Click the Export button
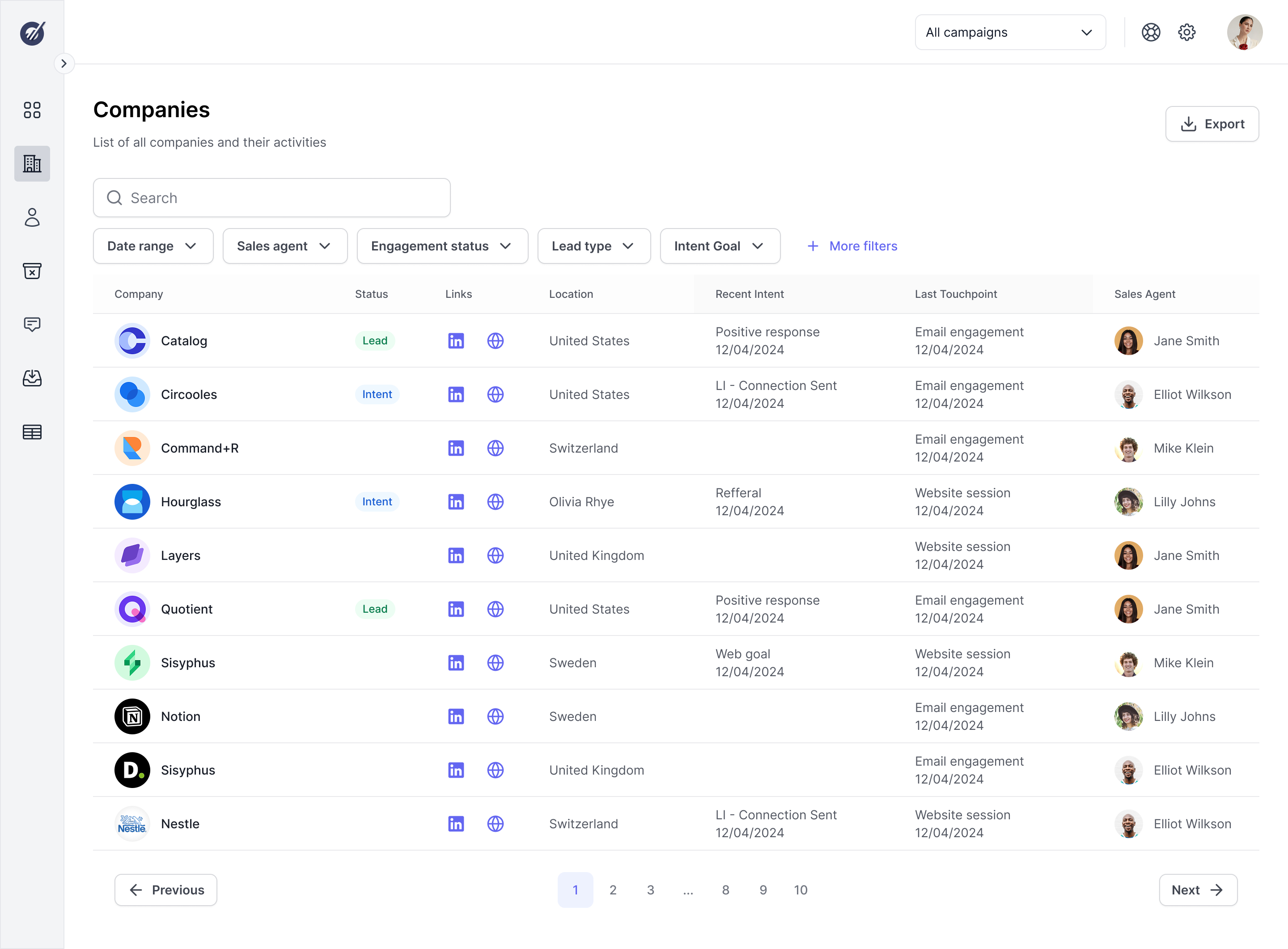Image resolution: width=1288 pixels, height=949 pixels. click(1212, 123)
